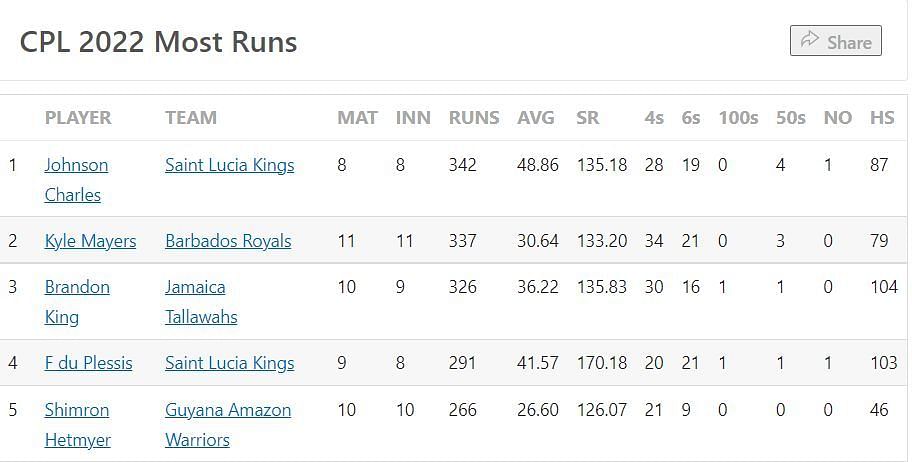Image resolution: width=912 pixels, height=462 pixels.
Task: Open Brandon King player link
Action: tap(77, 302)
